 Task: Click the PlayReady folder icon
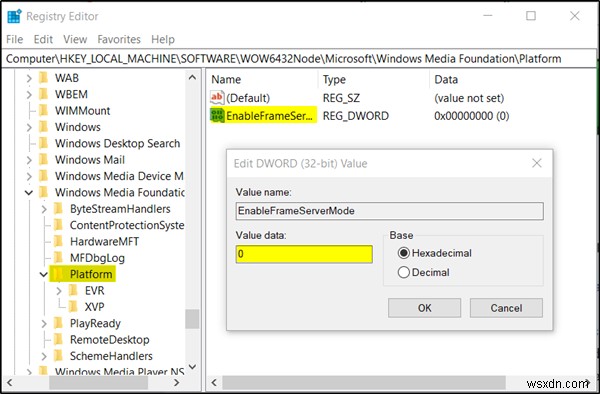pos(59,323)
